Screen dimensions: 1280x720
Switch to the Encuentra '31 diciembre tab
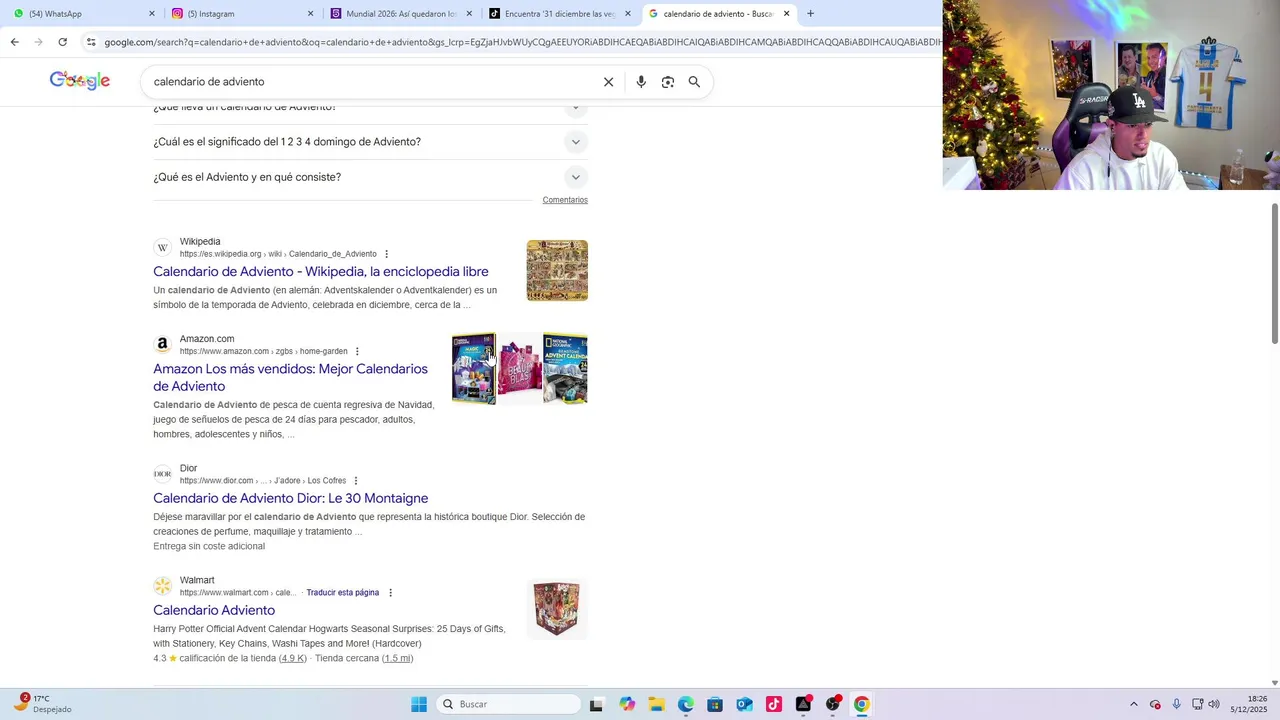click(558, 14)
